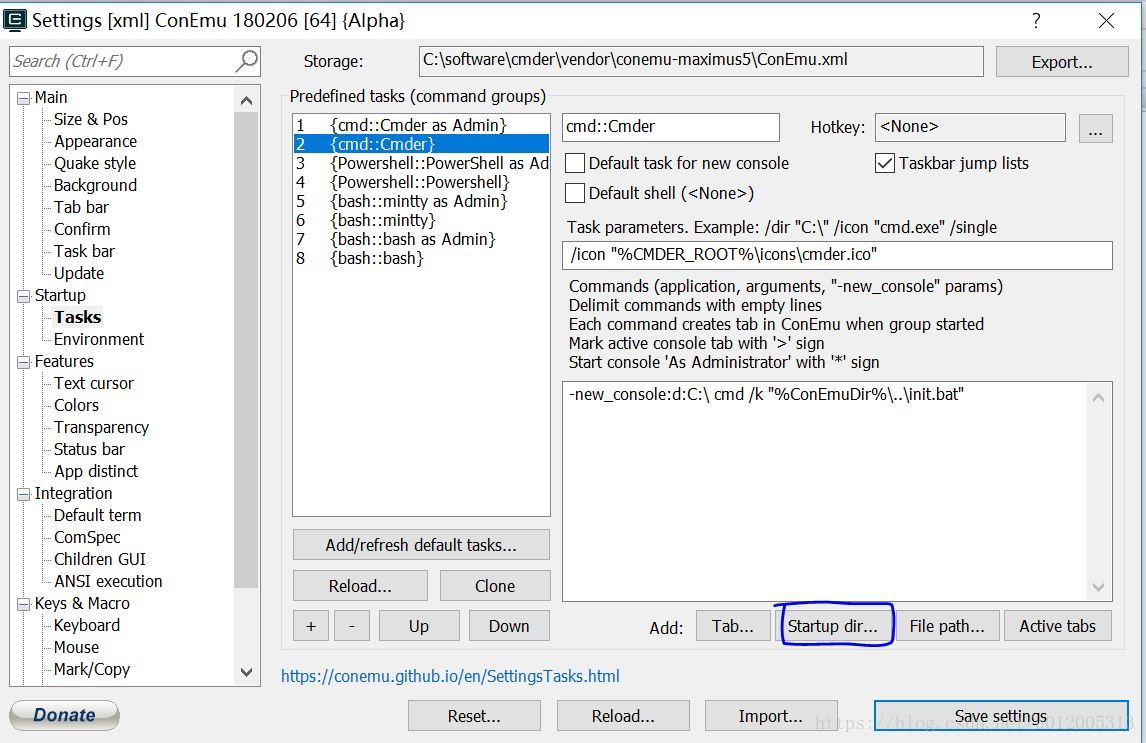Select task 8 {bash::bash}

click(x=421, y=258)
